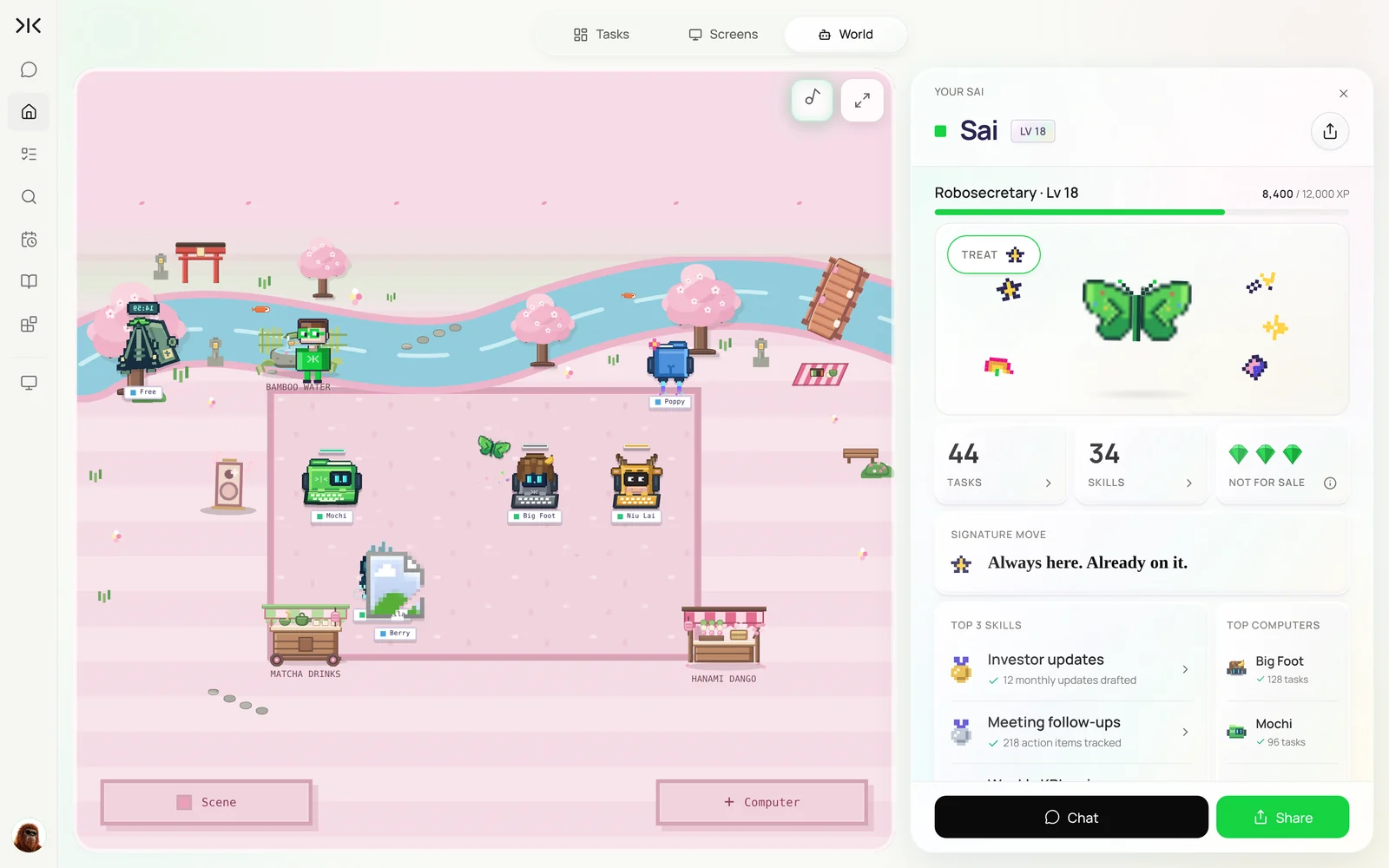The width and height of the screenshot is (1389, 868).
Task: Click the Matcha Drinks stall
Action: point(305,636)
